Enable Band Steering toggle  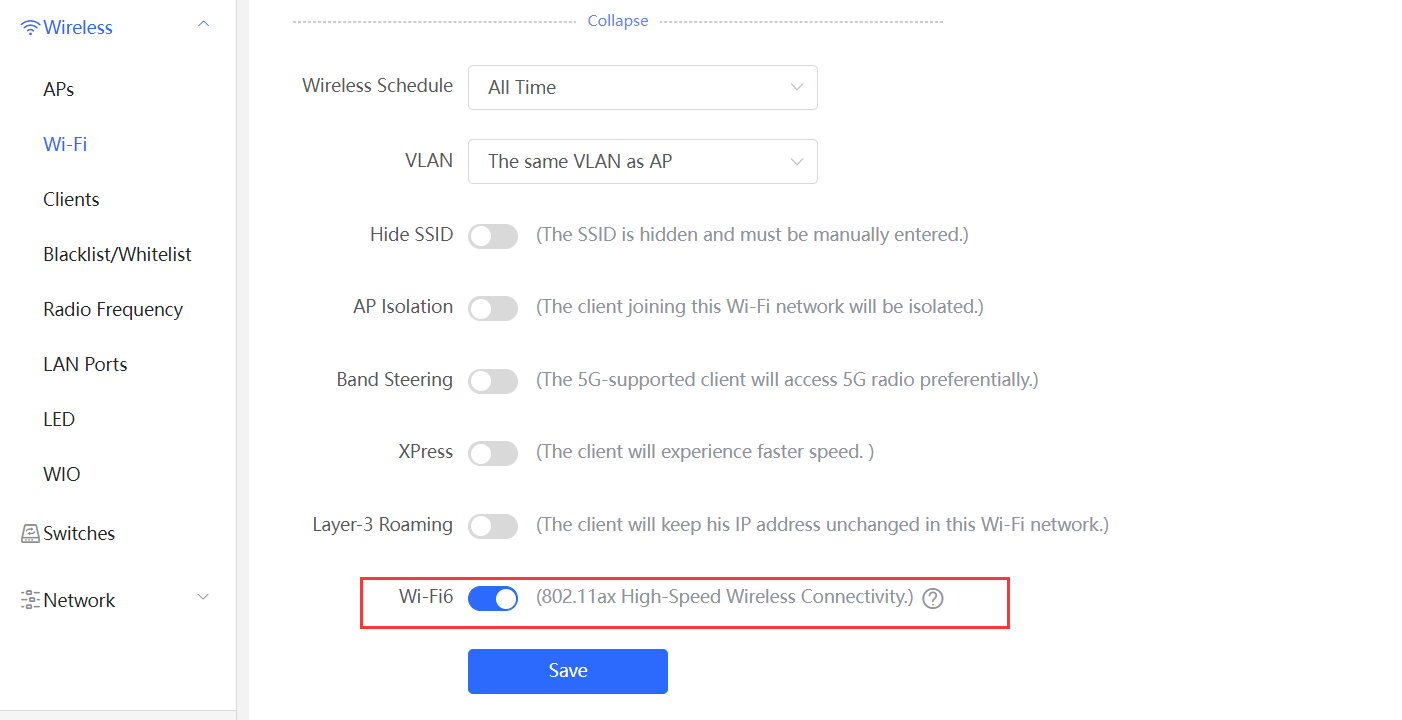[x=493, y=381]
